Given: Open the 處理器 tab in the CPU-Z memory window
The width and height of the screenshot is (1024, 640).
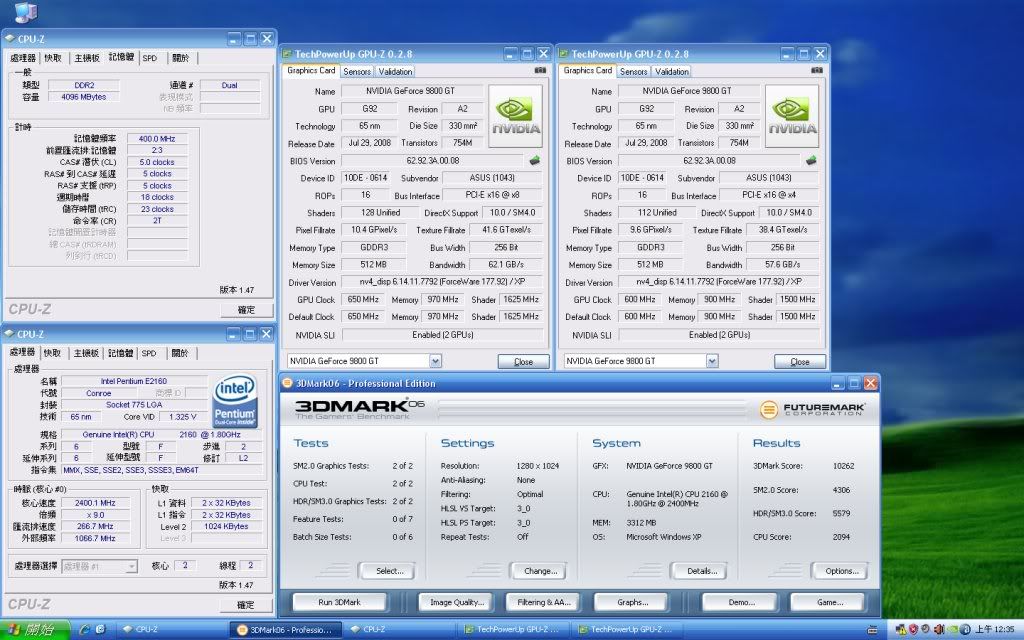Looking at the screenshot, I should coord(23,58).
